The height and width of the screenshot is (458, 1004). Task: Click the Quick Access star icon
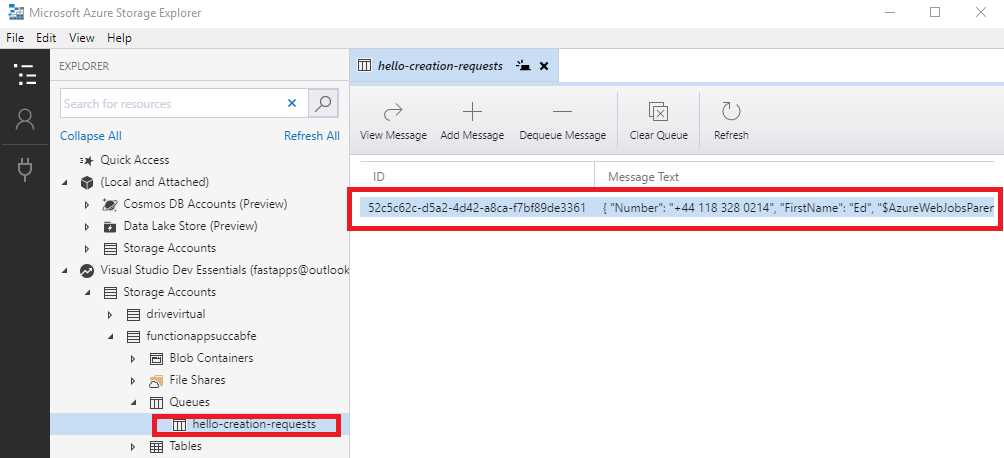pos(86,160)
